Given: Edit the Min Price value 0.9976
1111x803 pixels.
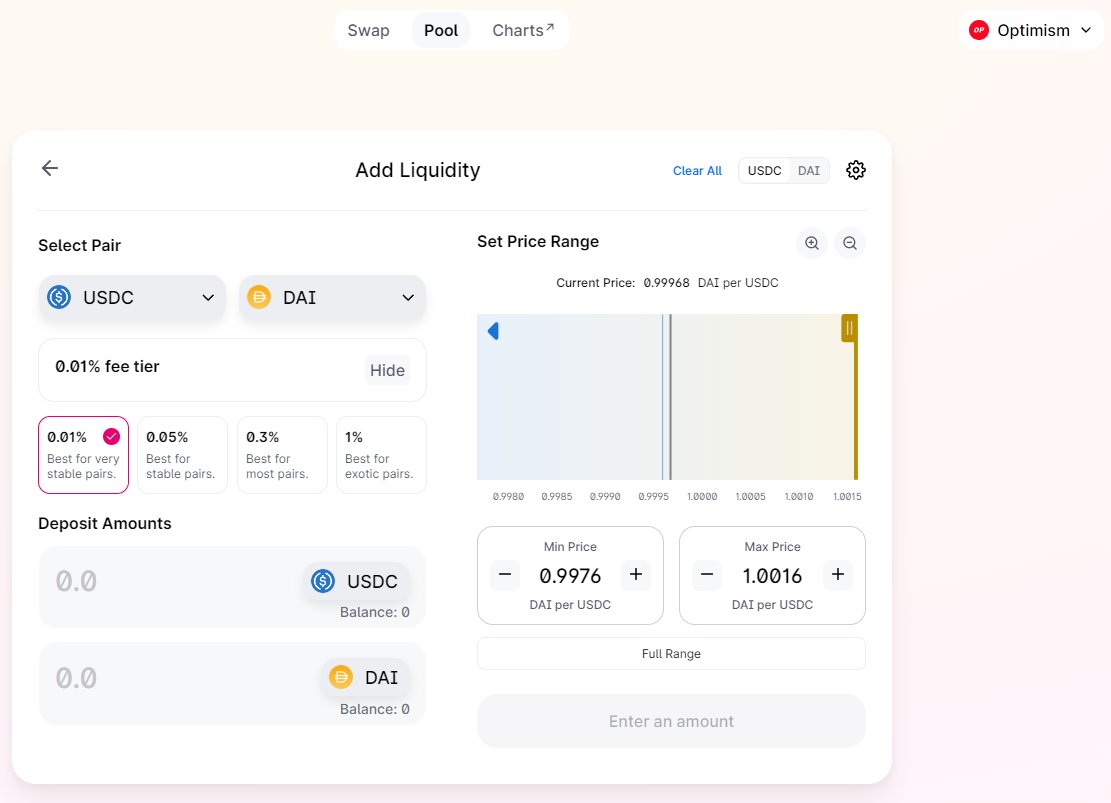Looking at the screenshot, I should pyautogui.click(x=570, y=575).
